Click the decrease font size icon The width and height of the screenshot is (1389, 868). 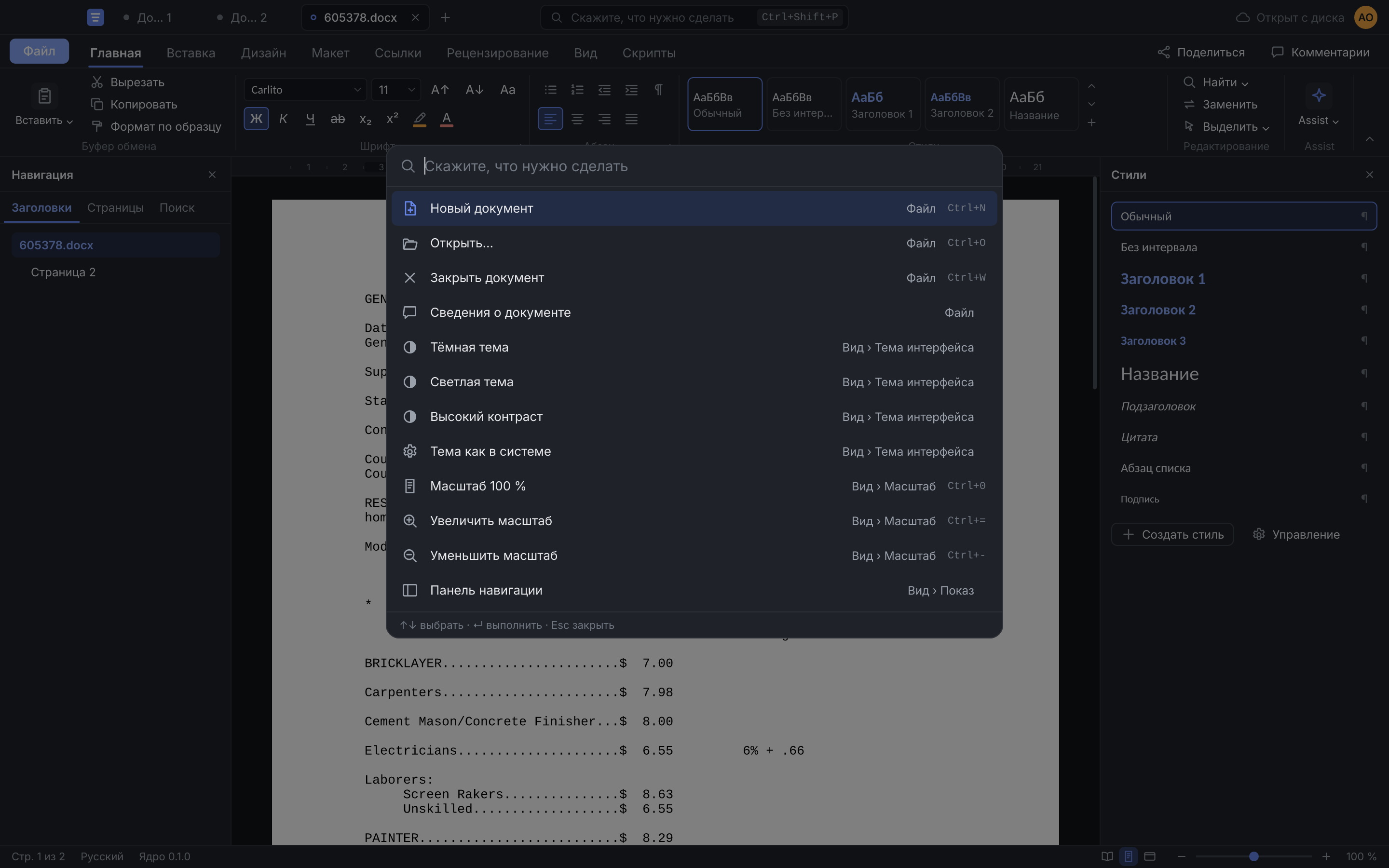pos(474,90)
